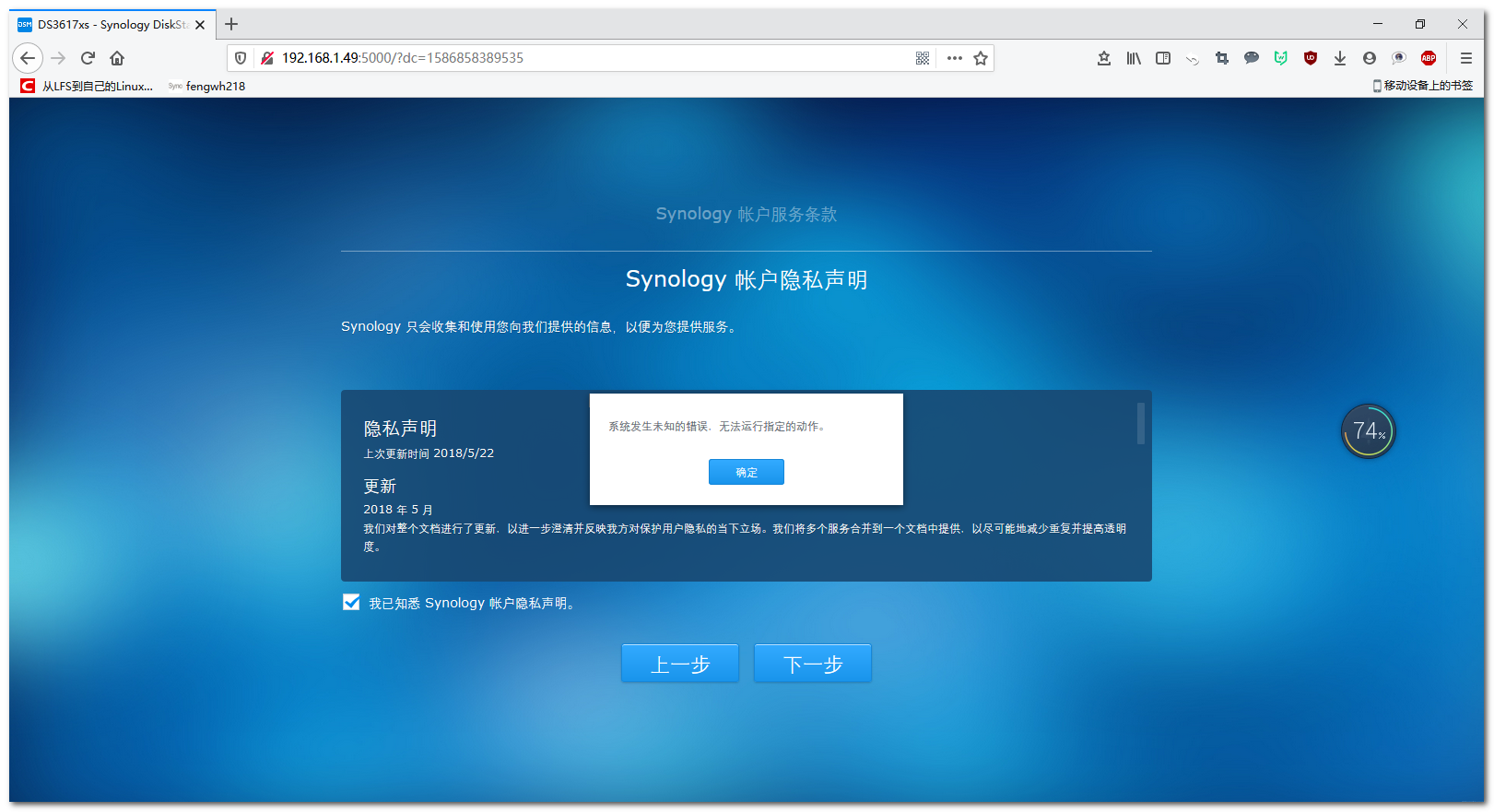
Task: Continue with the 下一步 button
Action: click(x=813, y=664)
